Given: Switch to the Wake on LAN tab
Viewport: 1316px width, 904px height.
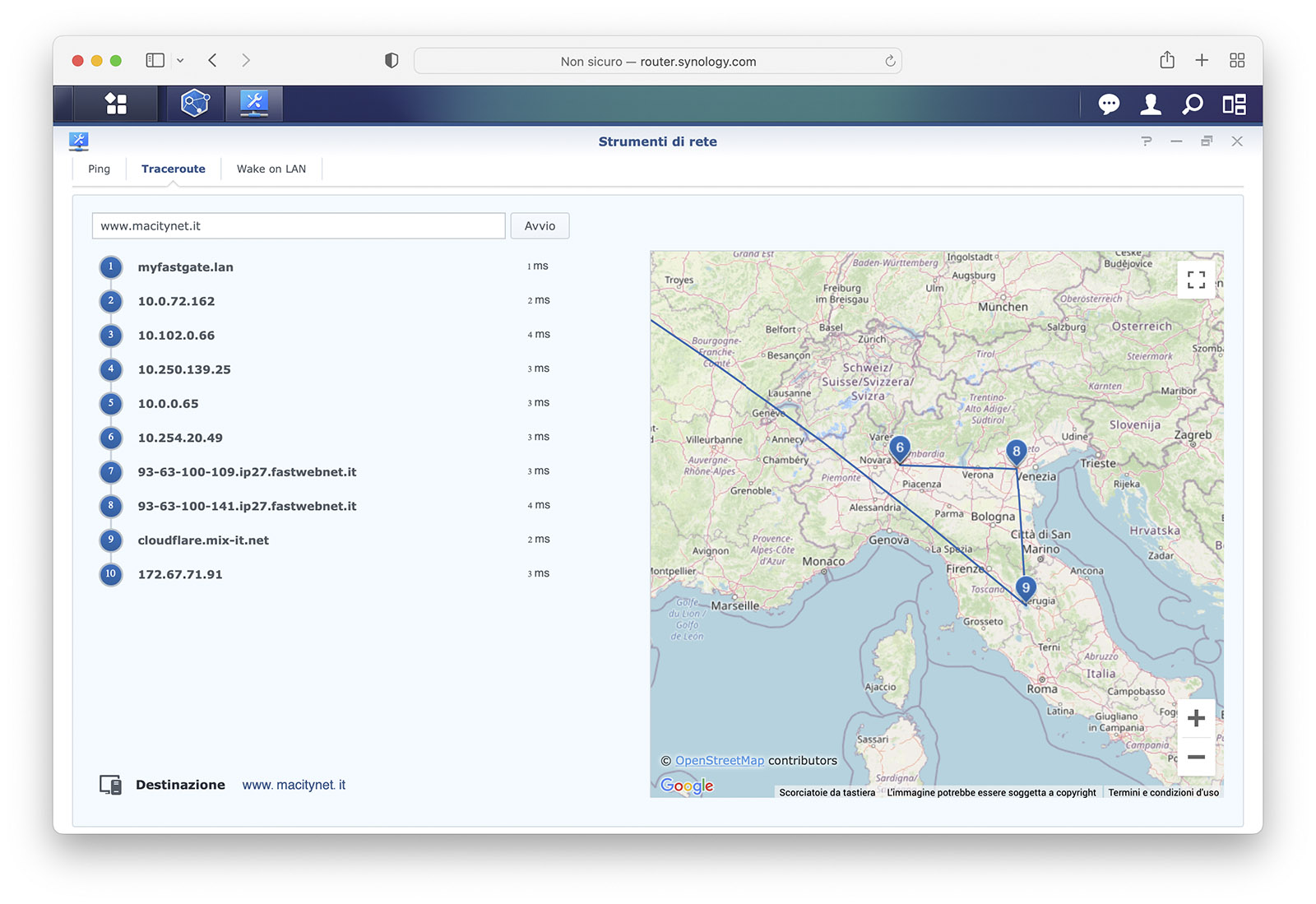Looking at the screenshot, I should 271,169.
